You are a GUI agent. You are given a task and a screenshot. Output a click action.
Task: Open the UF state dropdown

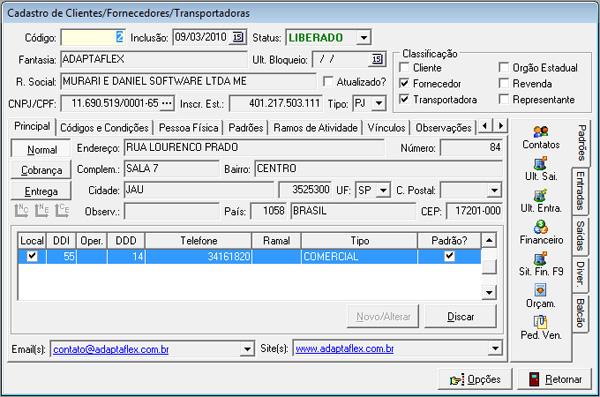383,190
